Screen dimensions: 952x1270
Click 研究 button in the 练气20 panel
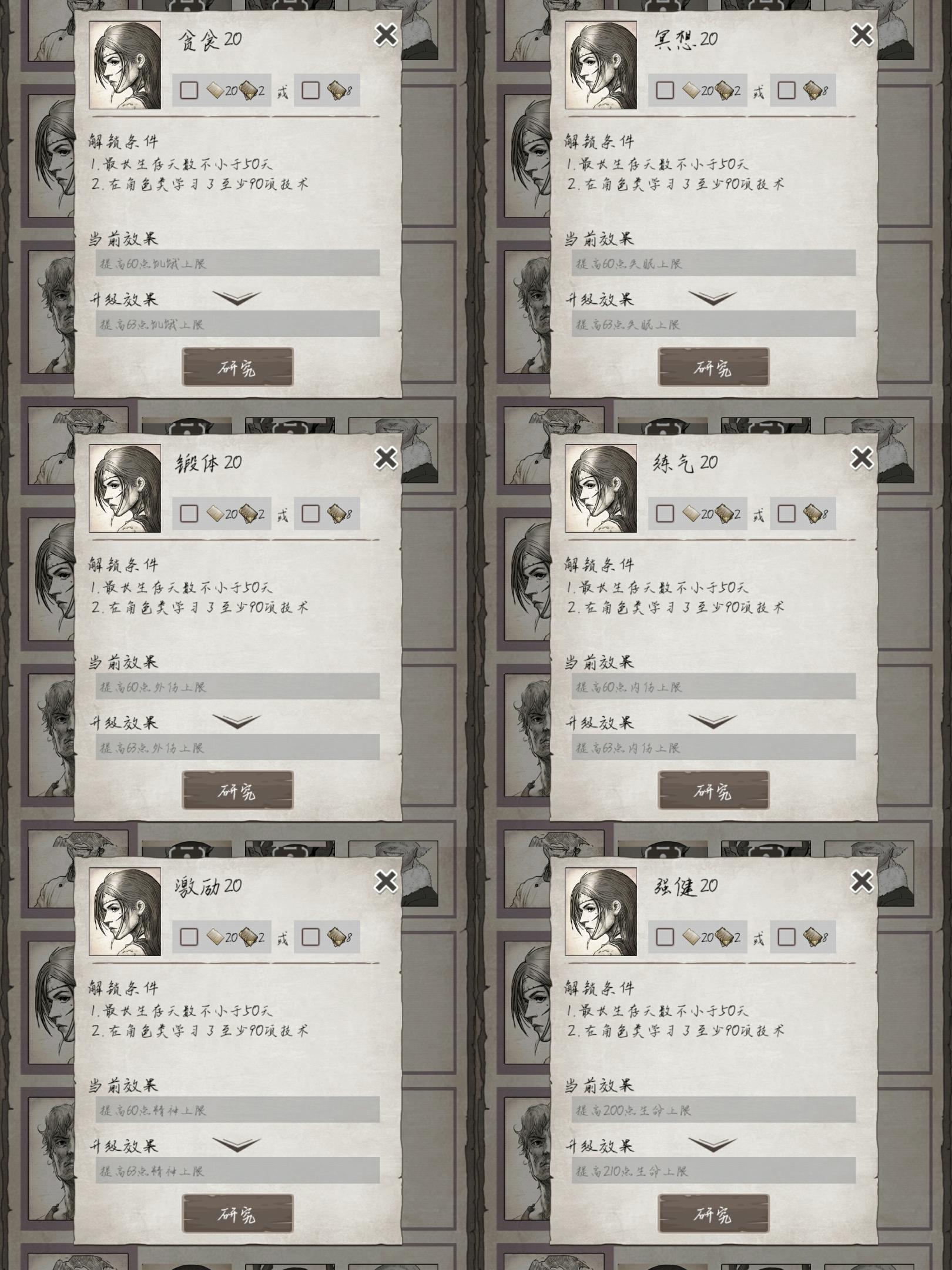click(x=713, y=790)
